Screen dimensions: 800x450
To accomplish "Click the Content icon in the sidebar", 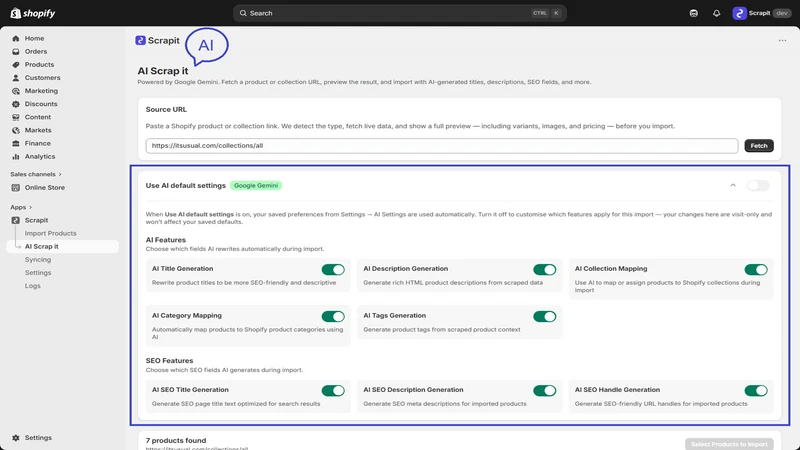I will (x=16, y=117).
